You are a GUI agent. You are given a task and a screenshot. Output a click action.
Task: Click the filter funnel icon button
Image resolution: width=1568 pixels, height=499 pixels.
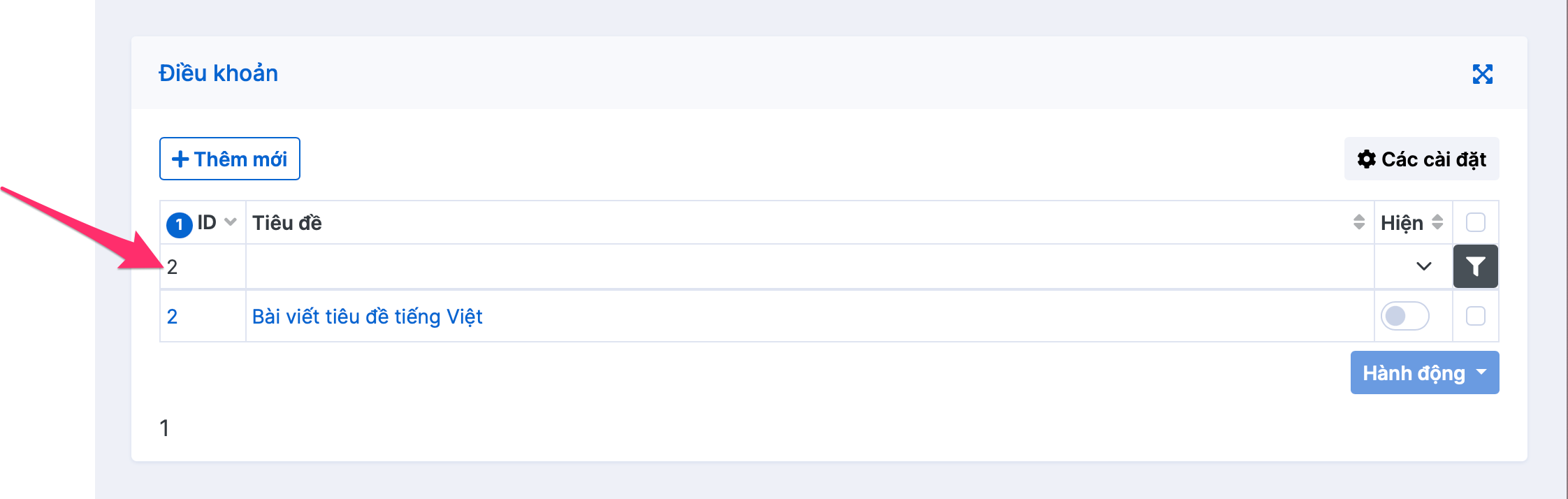[x=1475, y=266]
